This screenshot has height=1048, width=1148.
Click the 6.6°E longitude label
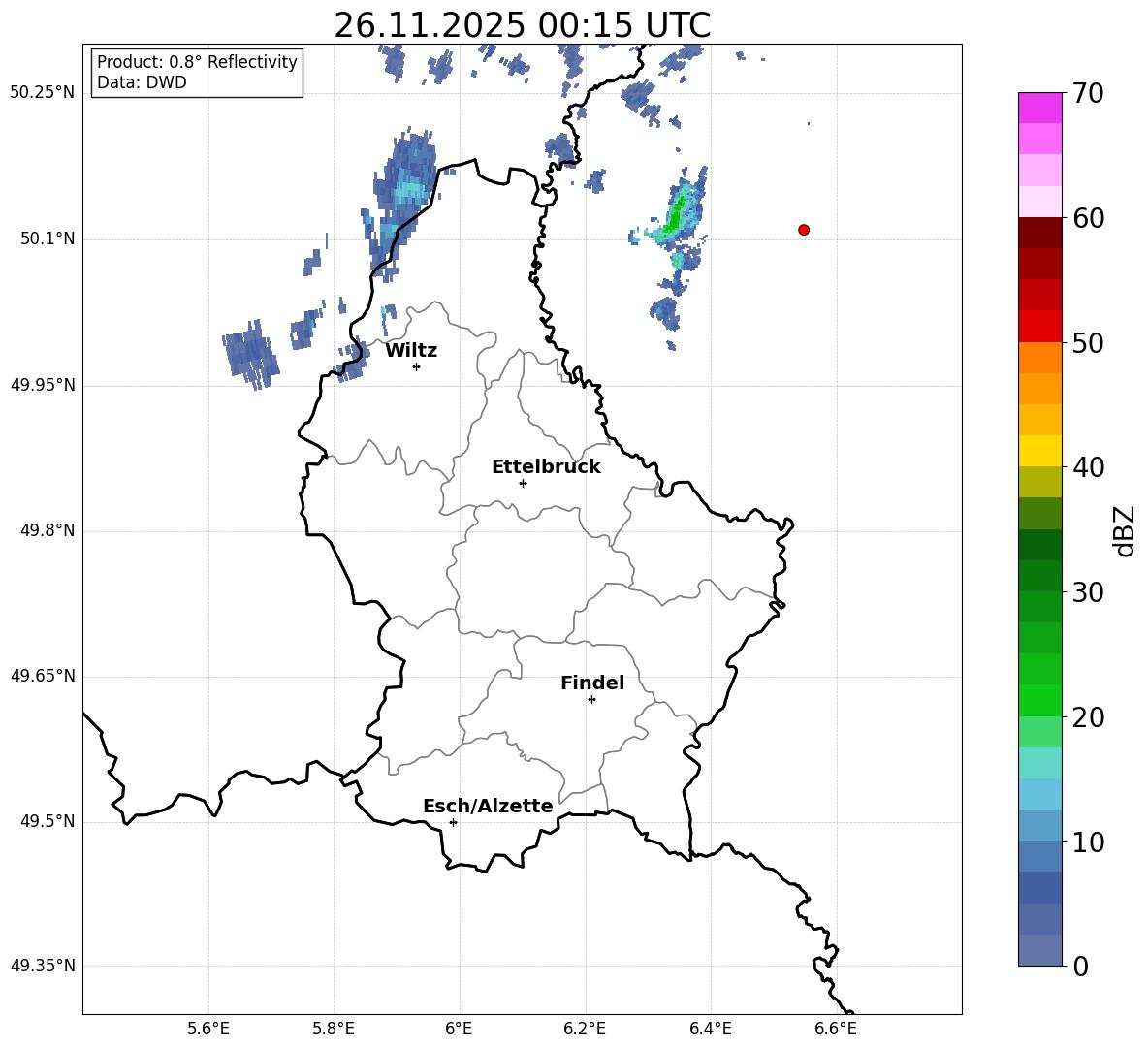[x=836, y=1029]
